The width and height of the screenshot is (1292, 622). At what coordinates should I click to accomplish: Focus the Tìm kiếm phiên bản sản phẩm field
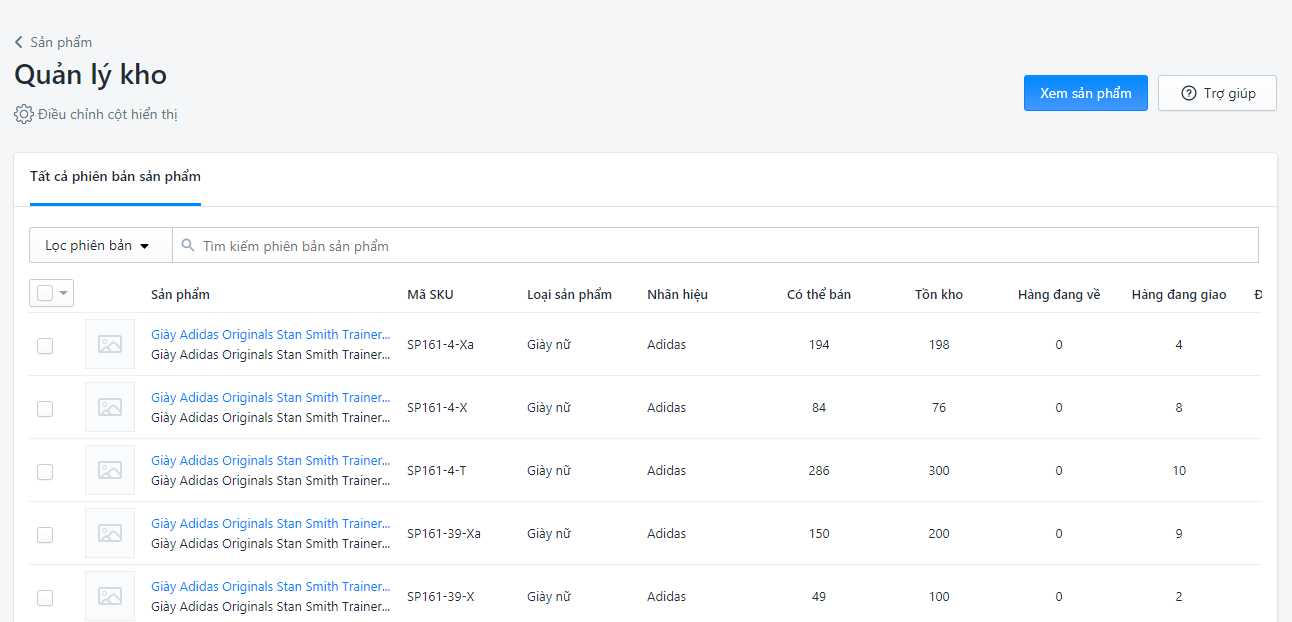[x=715, y=245]
